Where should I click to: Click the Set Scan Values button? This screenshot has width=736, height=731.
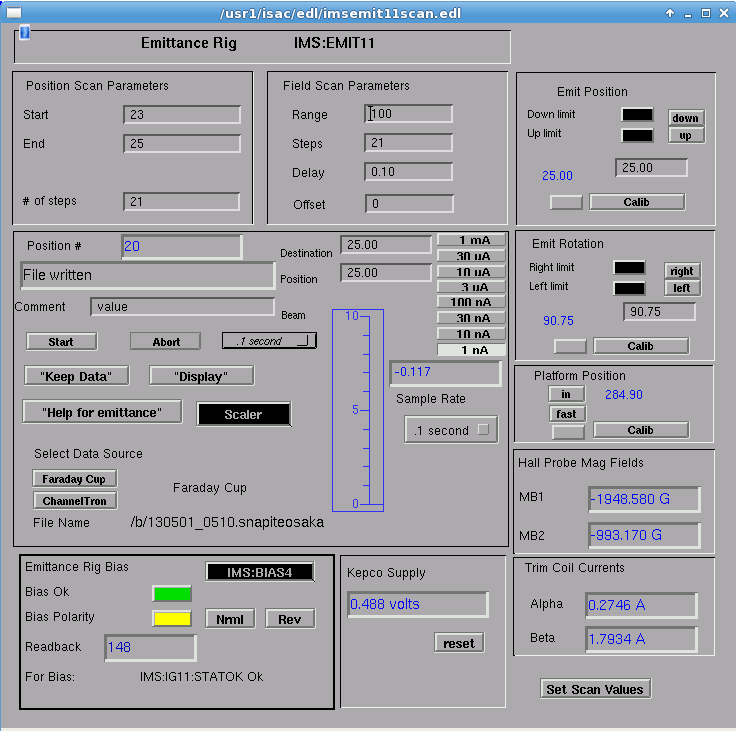(x=595, y=689)
